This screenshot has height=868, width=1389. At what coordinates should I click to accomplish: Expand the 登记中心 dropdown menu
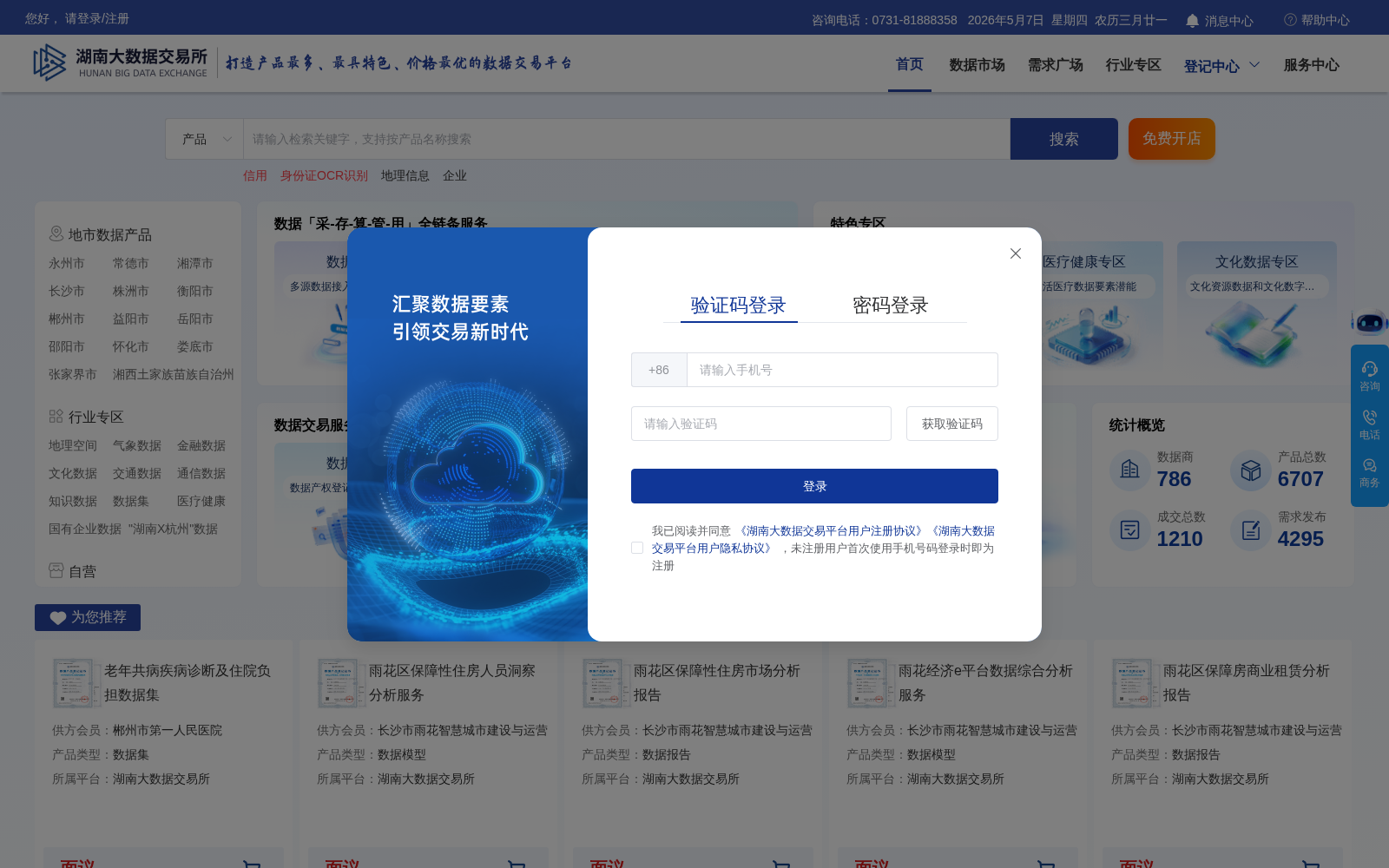(1221, 66)
